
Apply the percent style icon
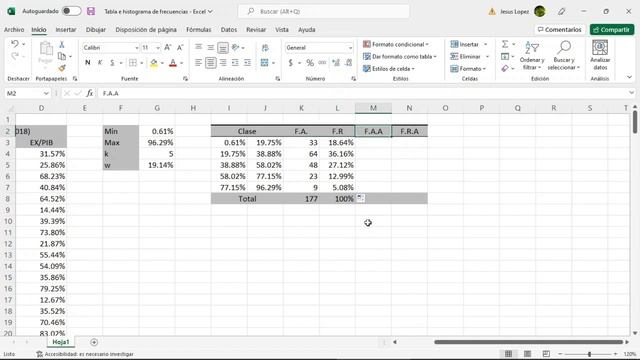310,63
